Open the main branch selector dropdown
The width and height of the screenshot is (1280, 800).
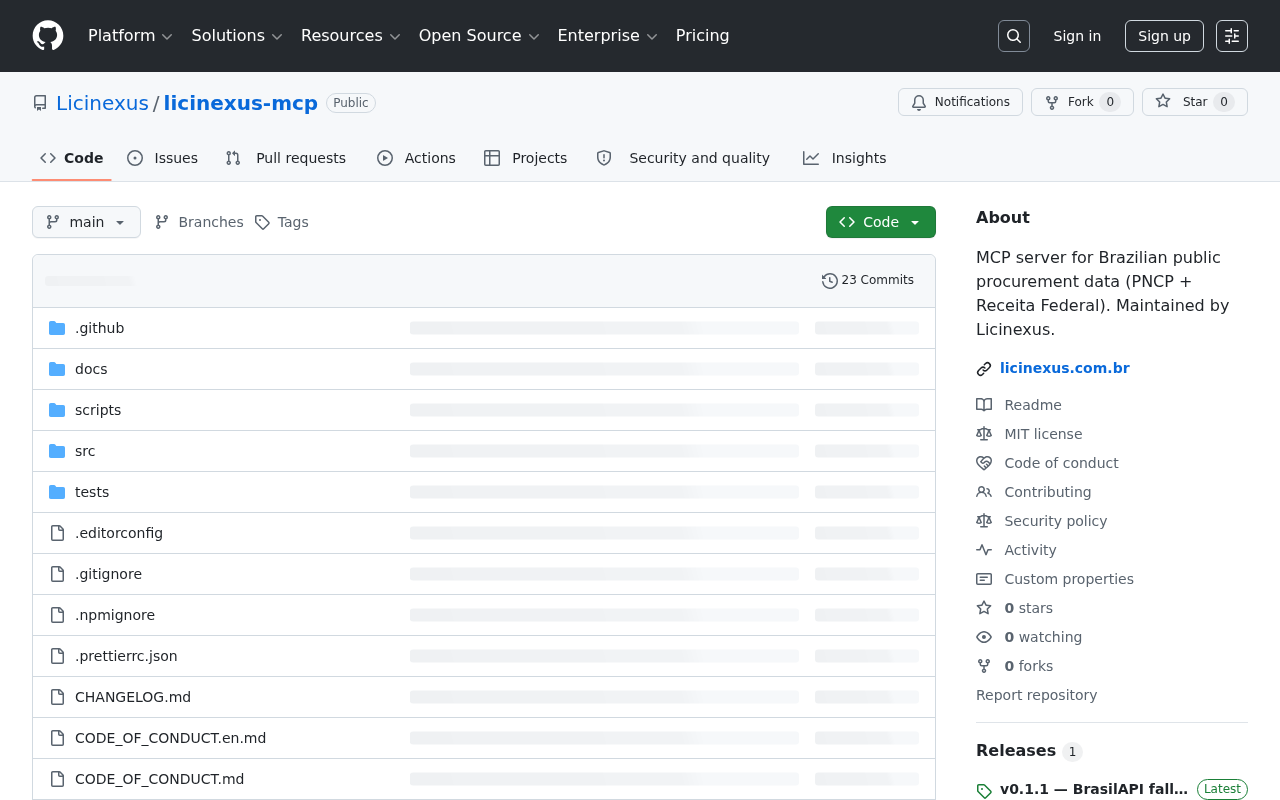(86, 222)
